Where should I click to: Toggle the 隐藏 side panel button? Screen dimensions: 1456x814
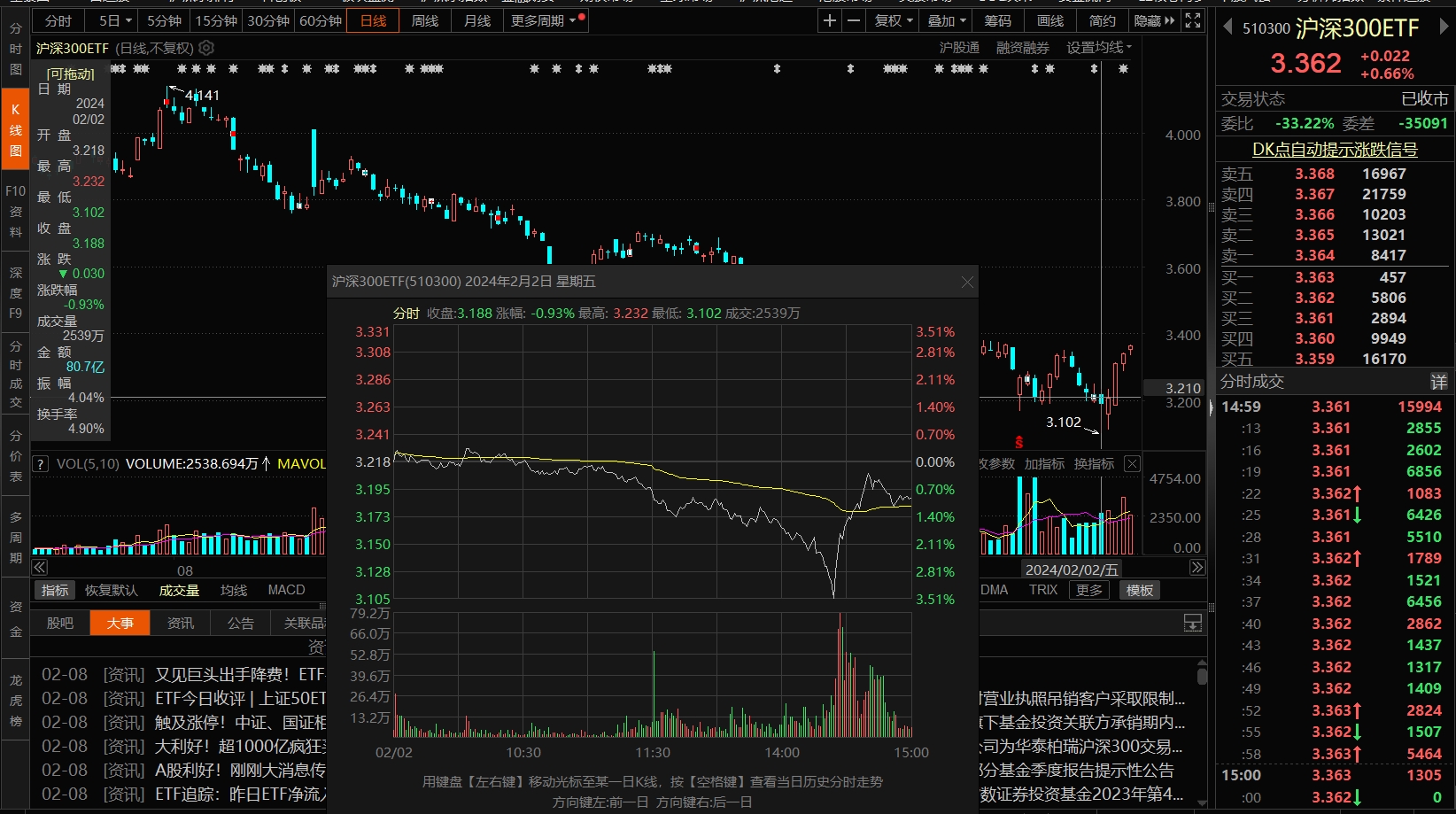[1154, 20]
